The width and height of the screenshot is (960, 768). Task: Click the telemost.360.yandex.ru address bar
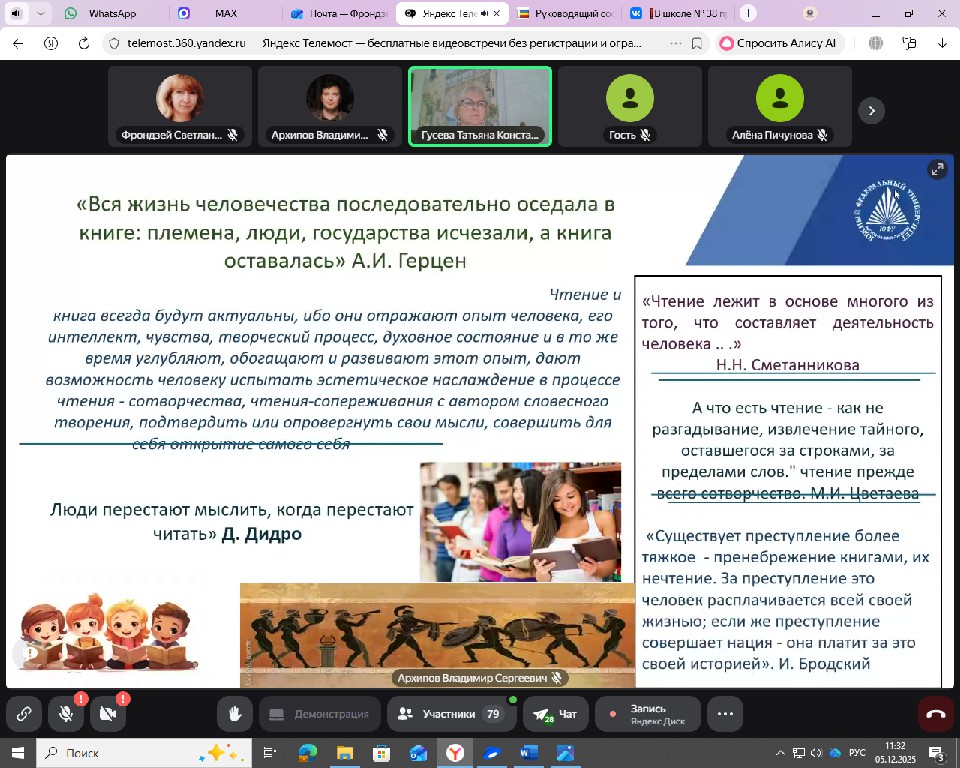[180, 43]
